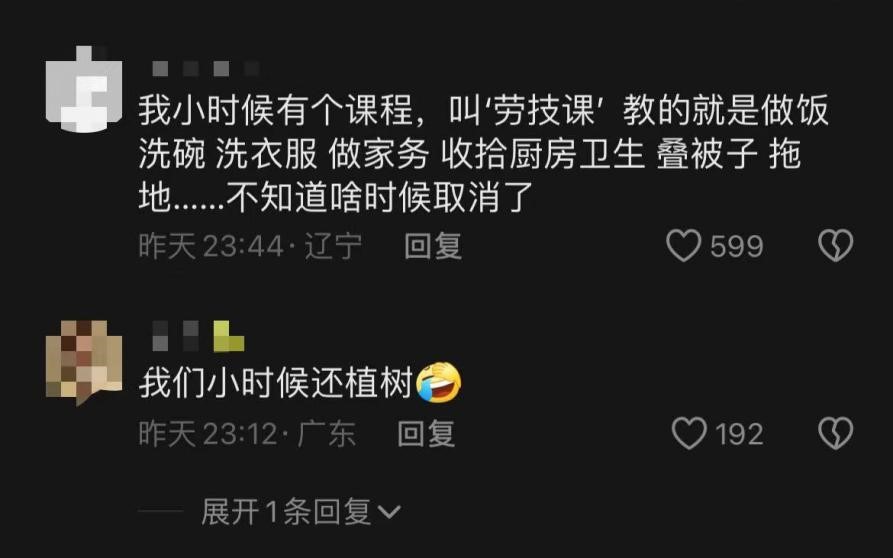Screen dimensions: 893x558
Task: Click the 昨天 23:44 · 辽宁 timestamp
Action: point(251,246)
